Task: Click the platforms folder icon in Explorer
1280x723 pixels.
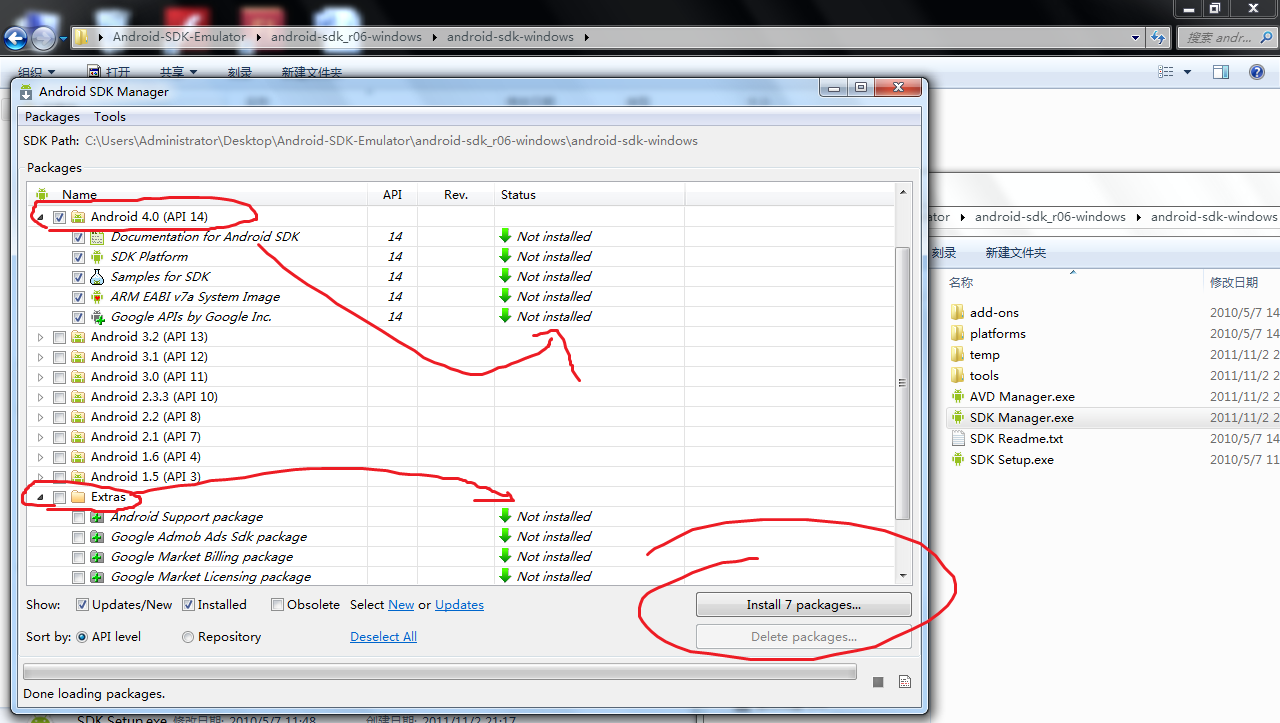Action: [958, 334]
